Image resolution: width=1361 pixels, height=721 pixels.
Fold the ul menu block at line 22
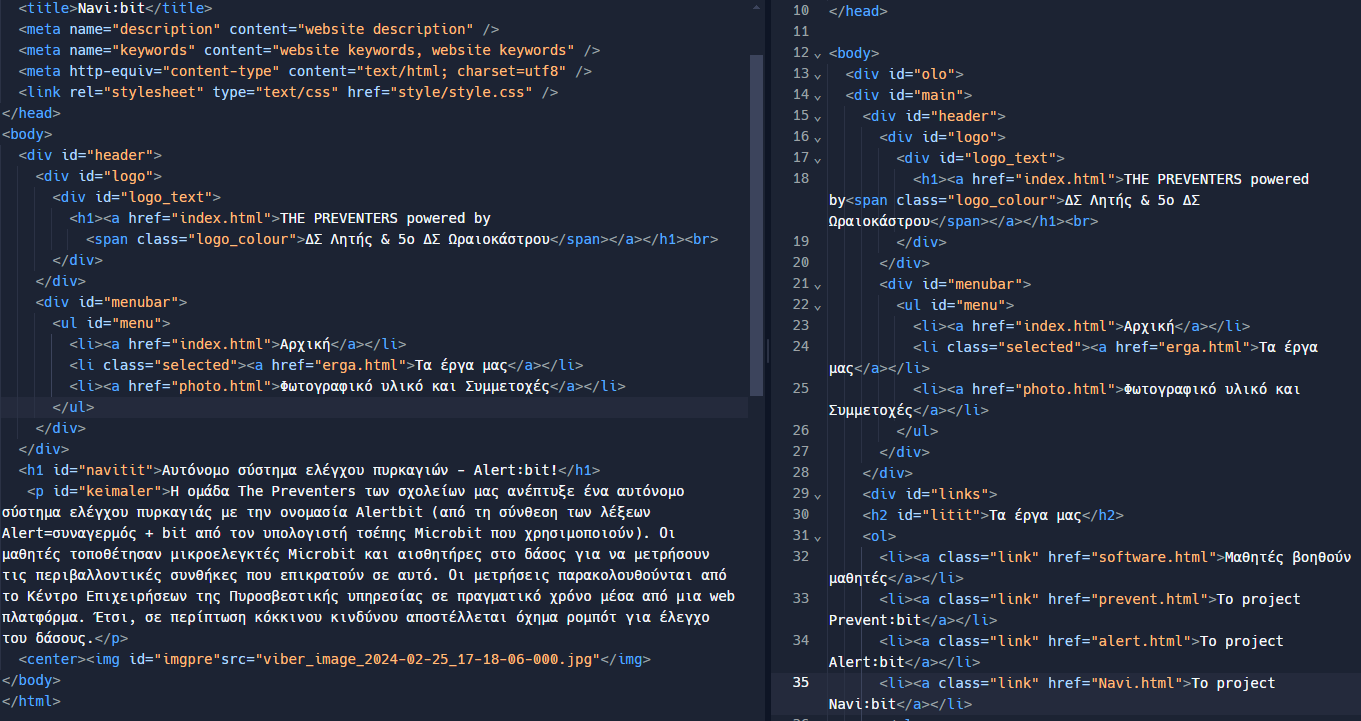tap(818, 306)
